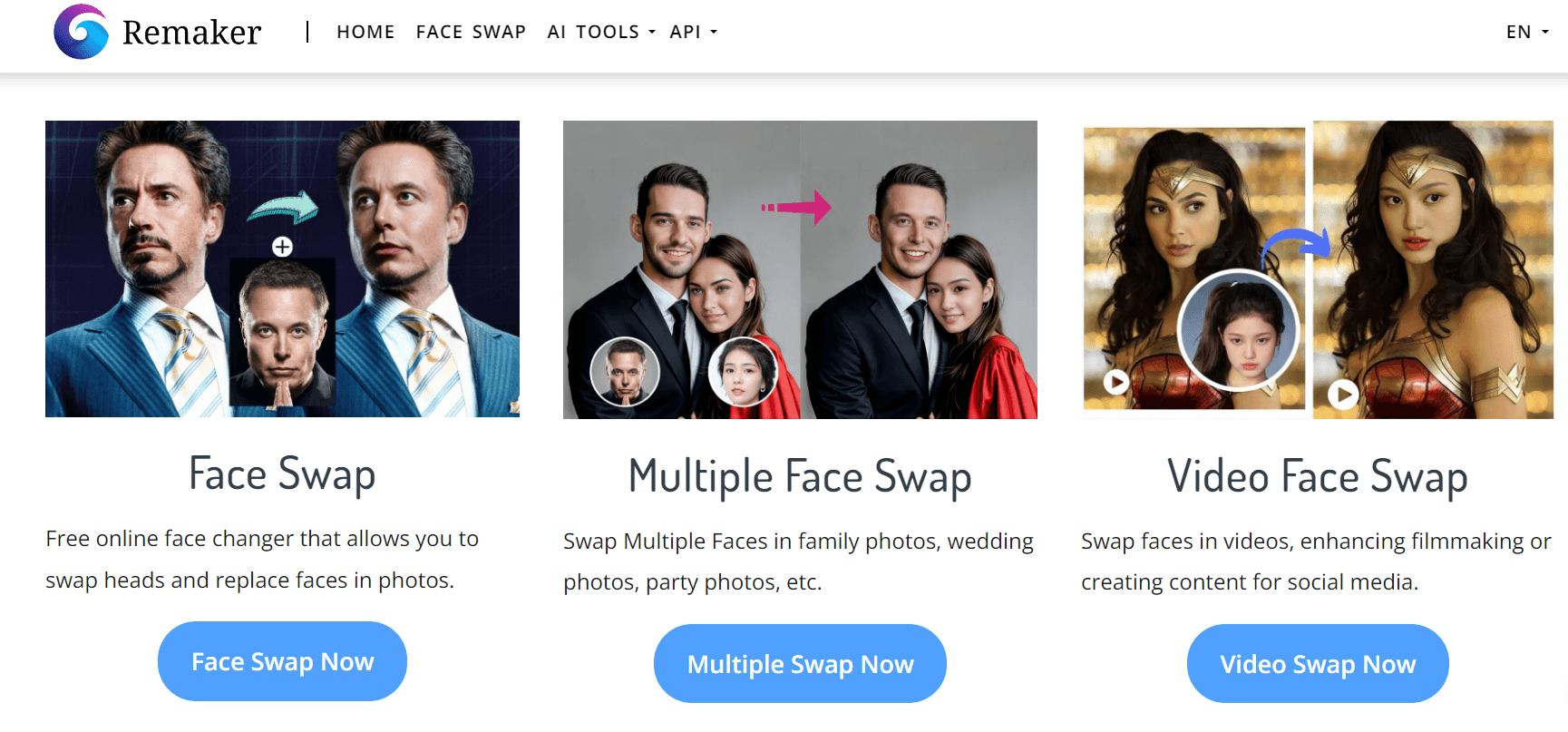Expand the AI Tools dropdown menu
The height and width of the screenshot is (732, 1568).
601,32
